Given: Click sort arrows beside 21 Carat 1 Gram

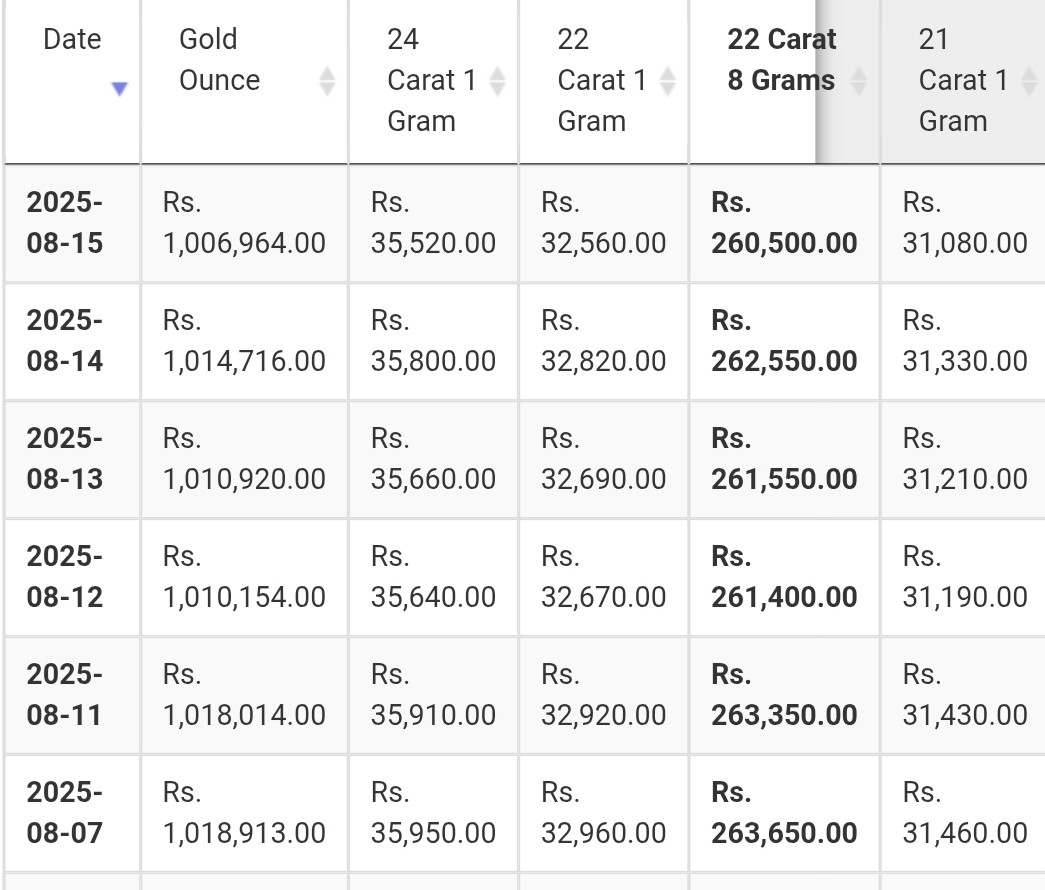Looking at the screenshot, I should point(1029,81).
